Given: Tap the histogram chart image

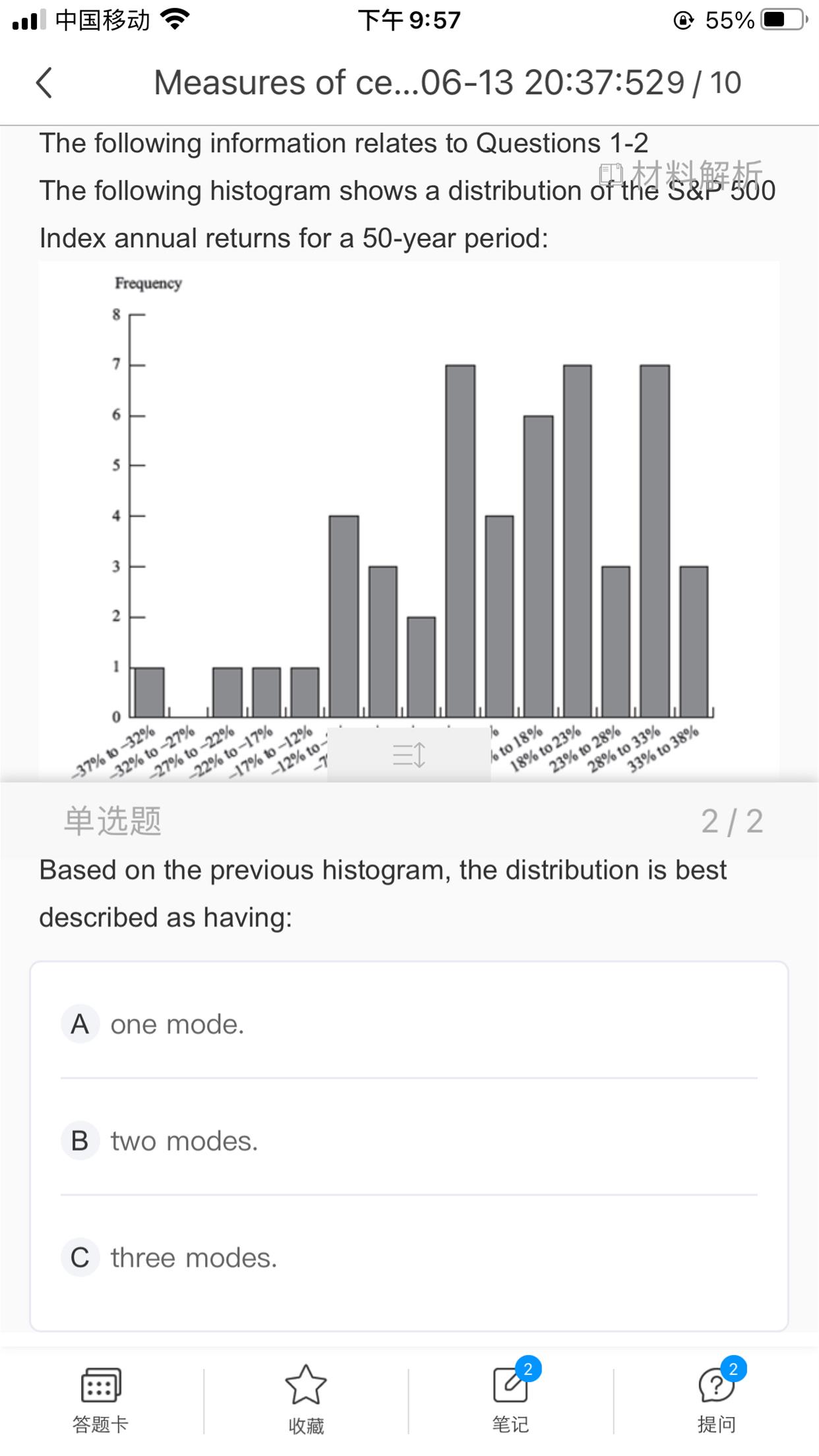Looking at the screenshot, I should (x=409, y=514).
